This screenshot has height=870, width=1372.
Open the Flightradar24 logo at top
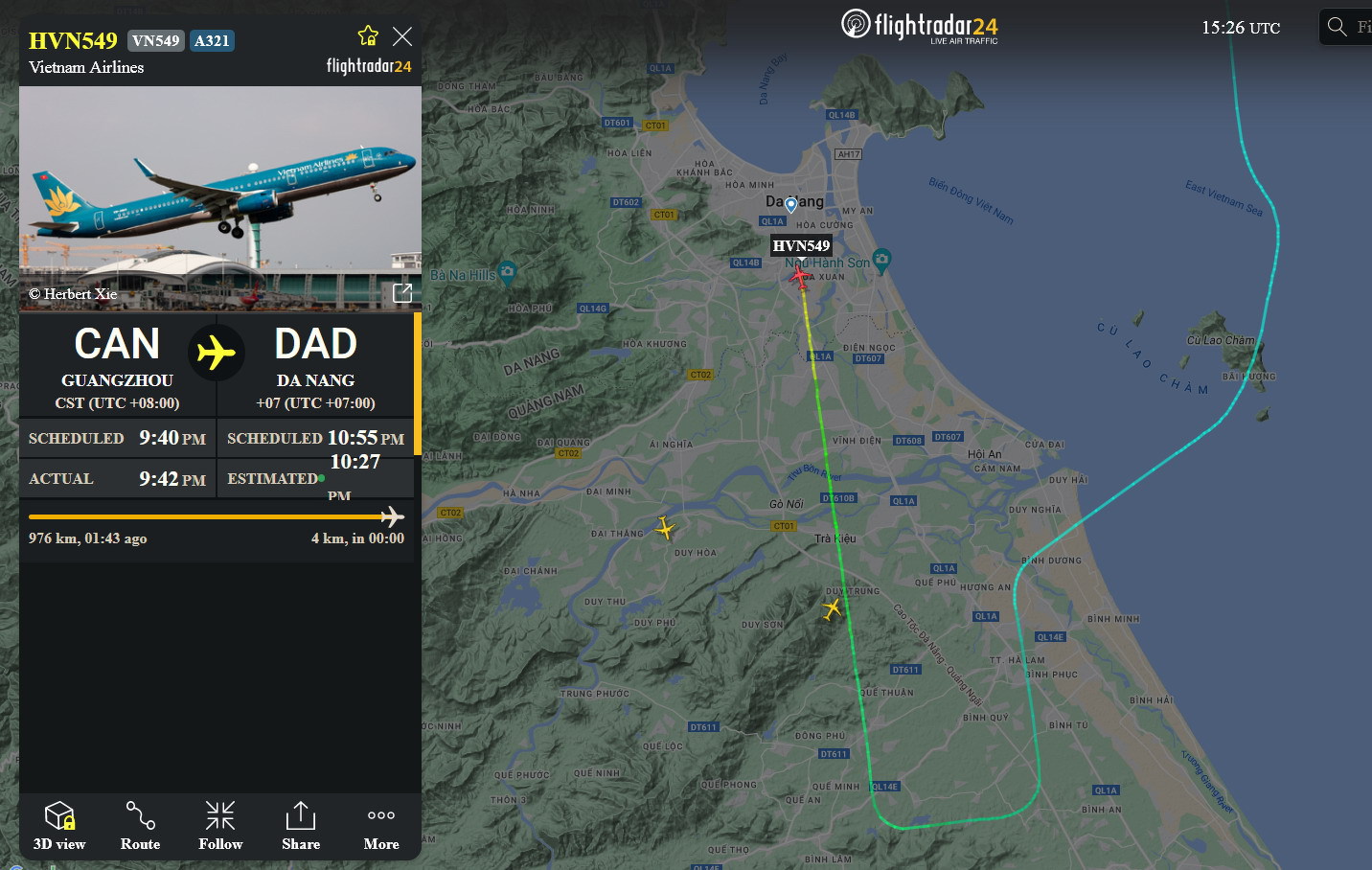[x=920, y=26]
